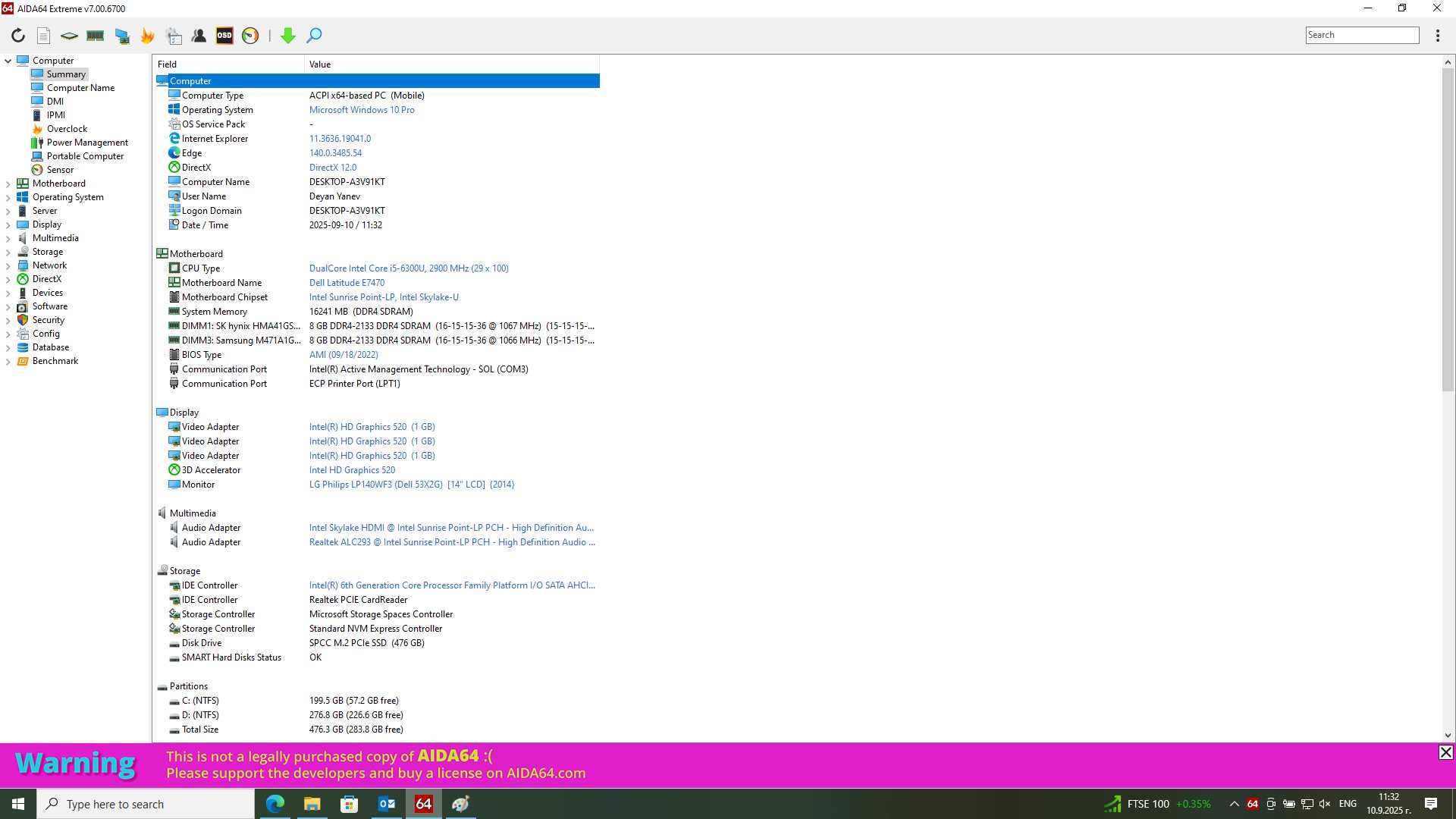Image resolution: width=1456 pixels, height=819 pixels.
Task: Click the muted volume tray icon
Action: coord(1325,804)
